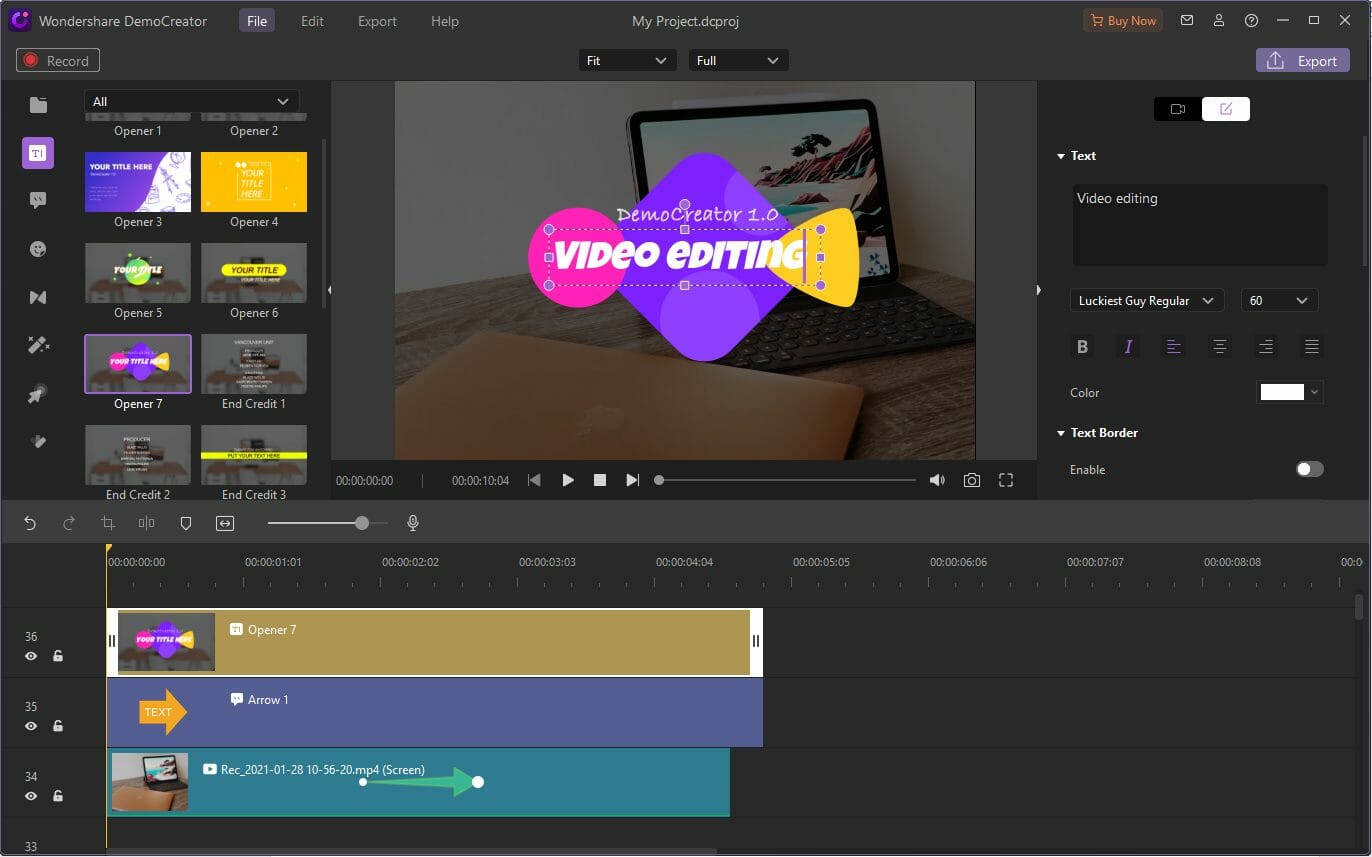Click the preview playback progress bar
The height and width of the screenshot is (857, 1372).
tap(785, 480)
